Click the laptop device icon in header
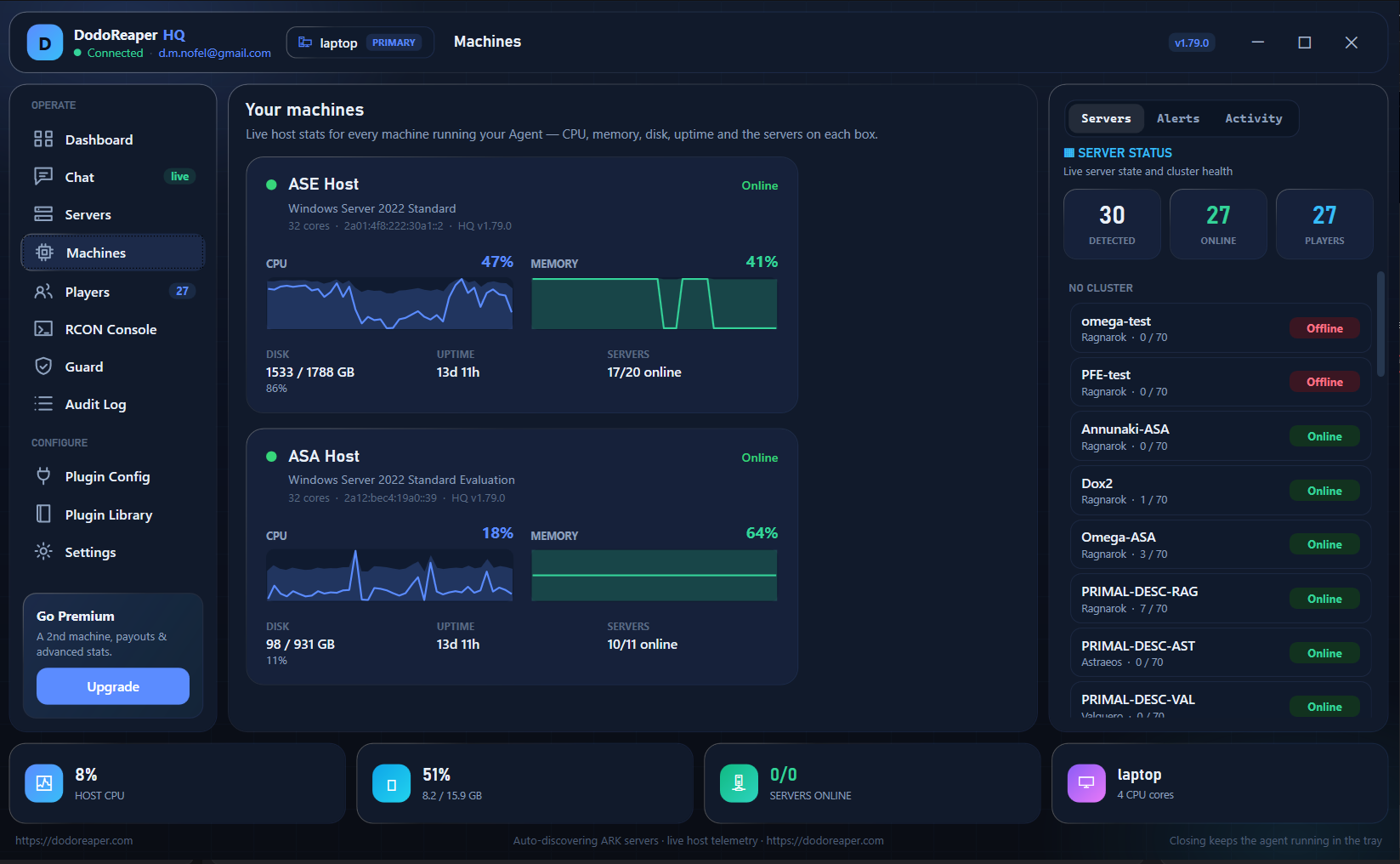 [305, 43]
